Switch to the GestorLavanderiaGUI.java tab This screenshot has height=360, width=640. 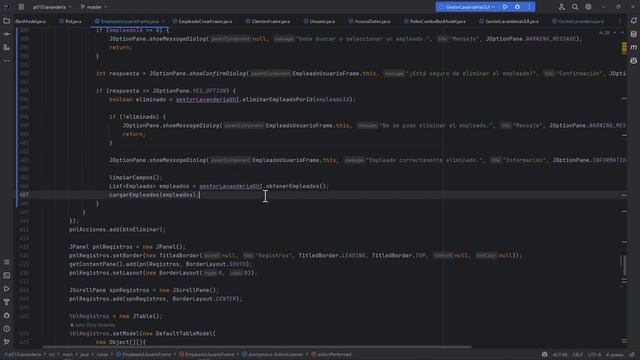coord(509,21)
